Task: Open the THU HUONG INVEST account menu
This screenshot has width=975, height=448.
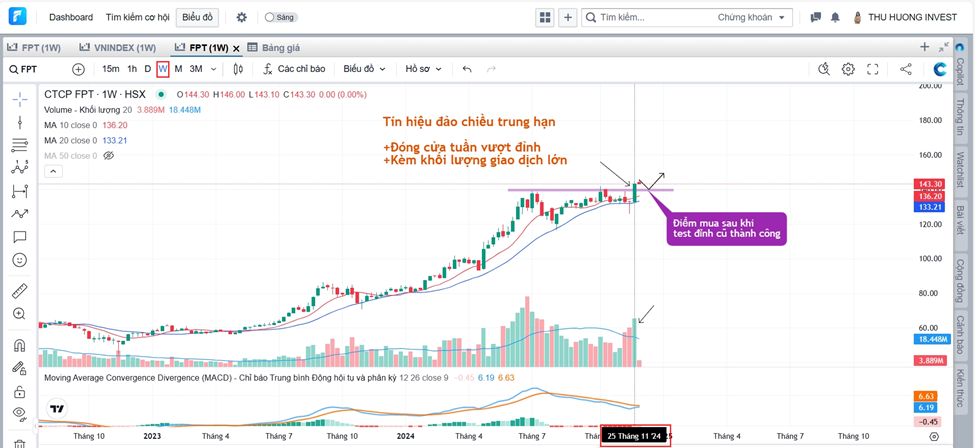Action: [x=905, y=17]
